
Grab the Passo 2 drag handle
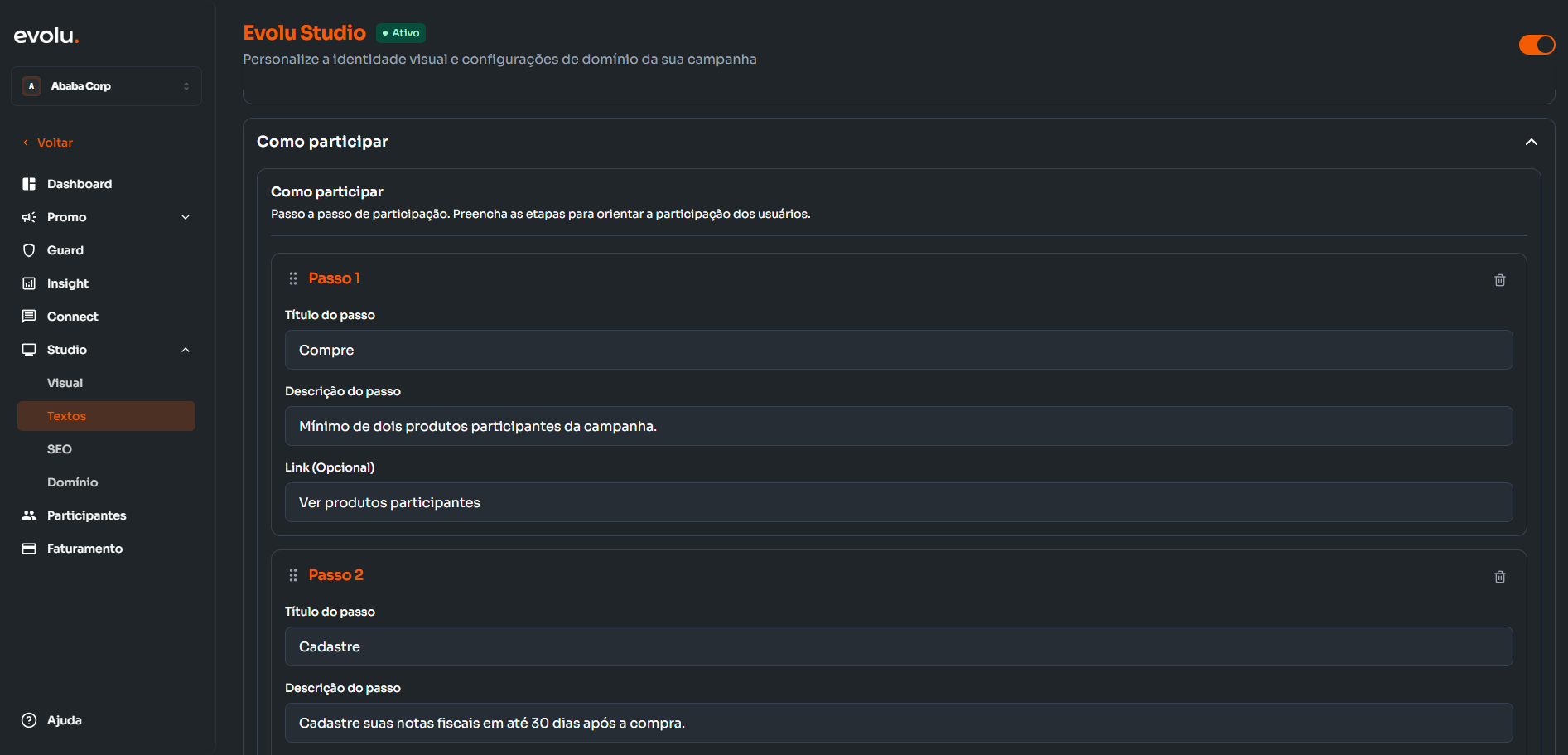pyautogui.click(x=293, y=575)
